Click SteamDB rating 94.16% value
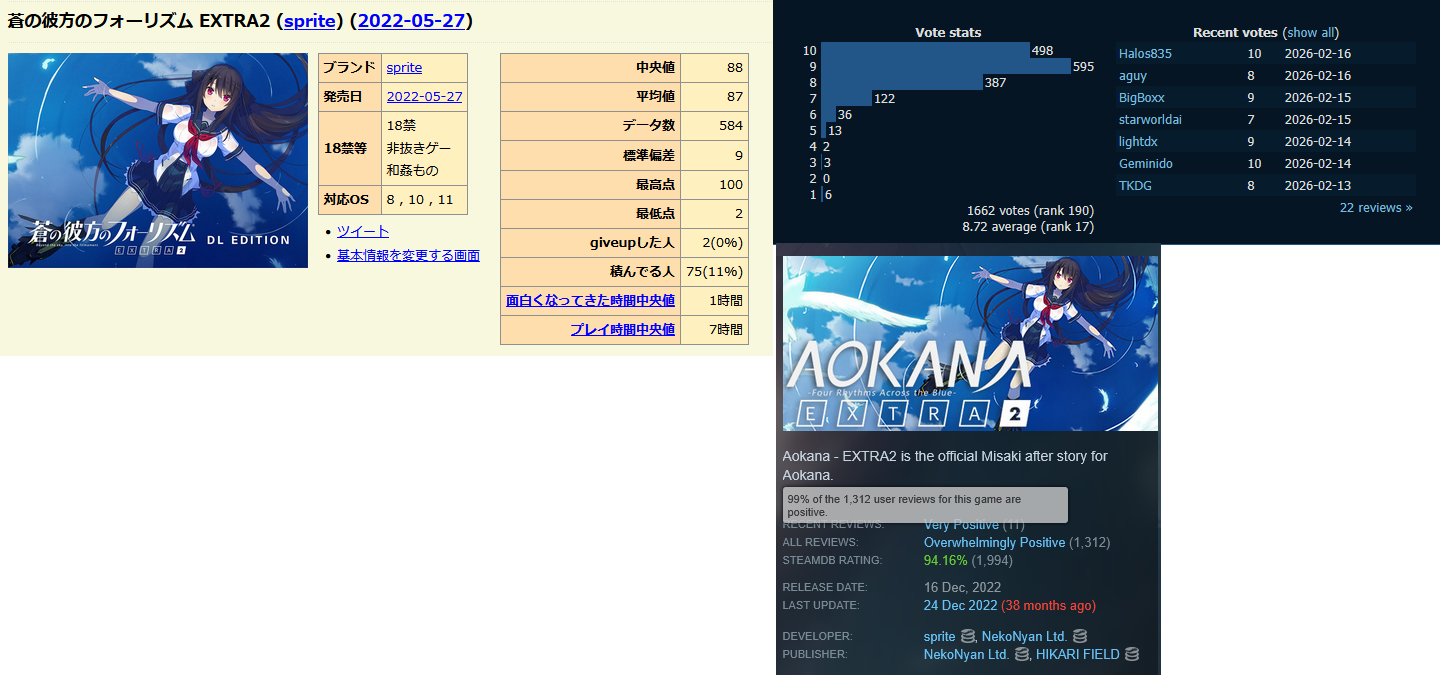This screenshot has width=1440, height=675. click(x=945, y=561)
